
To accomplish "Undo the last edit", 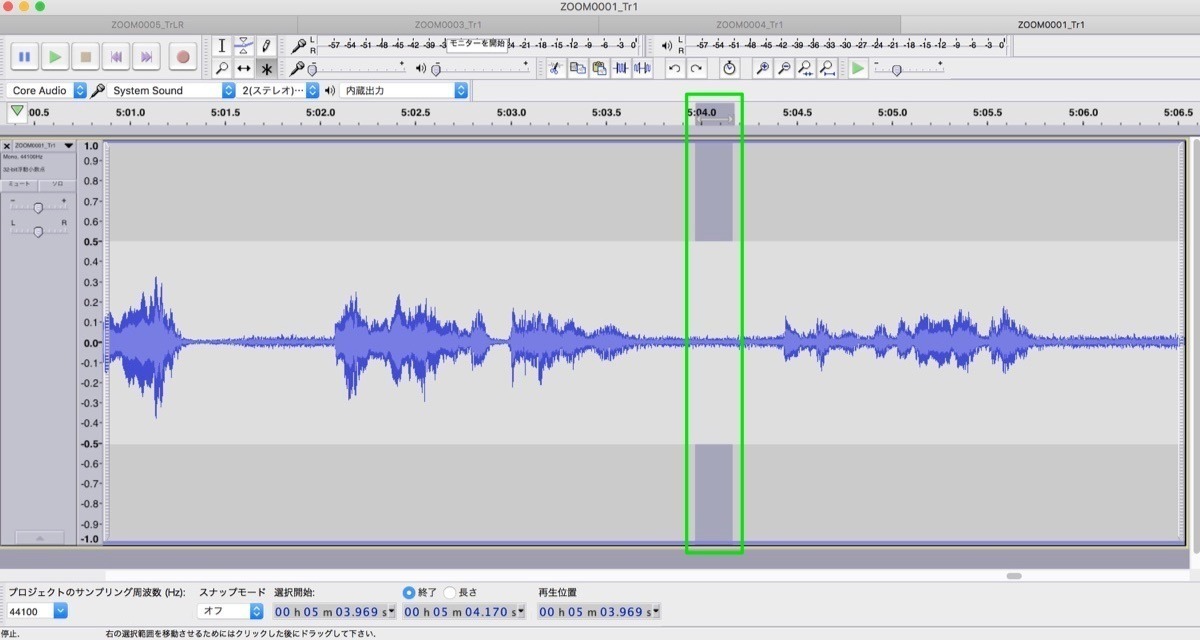I will pos(674,68).
